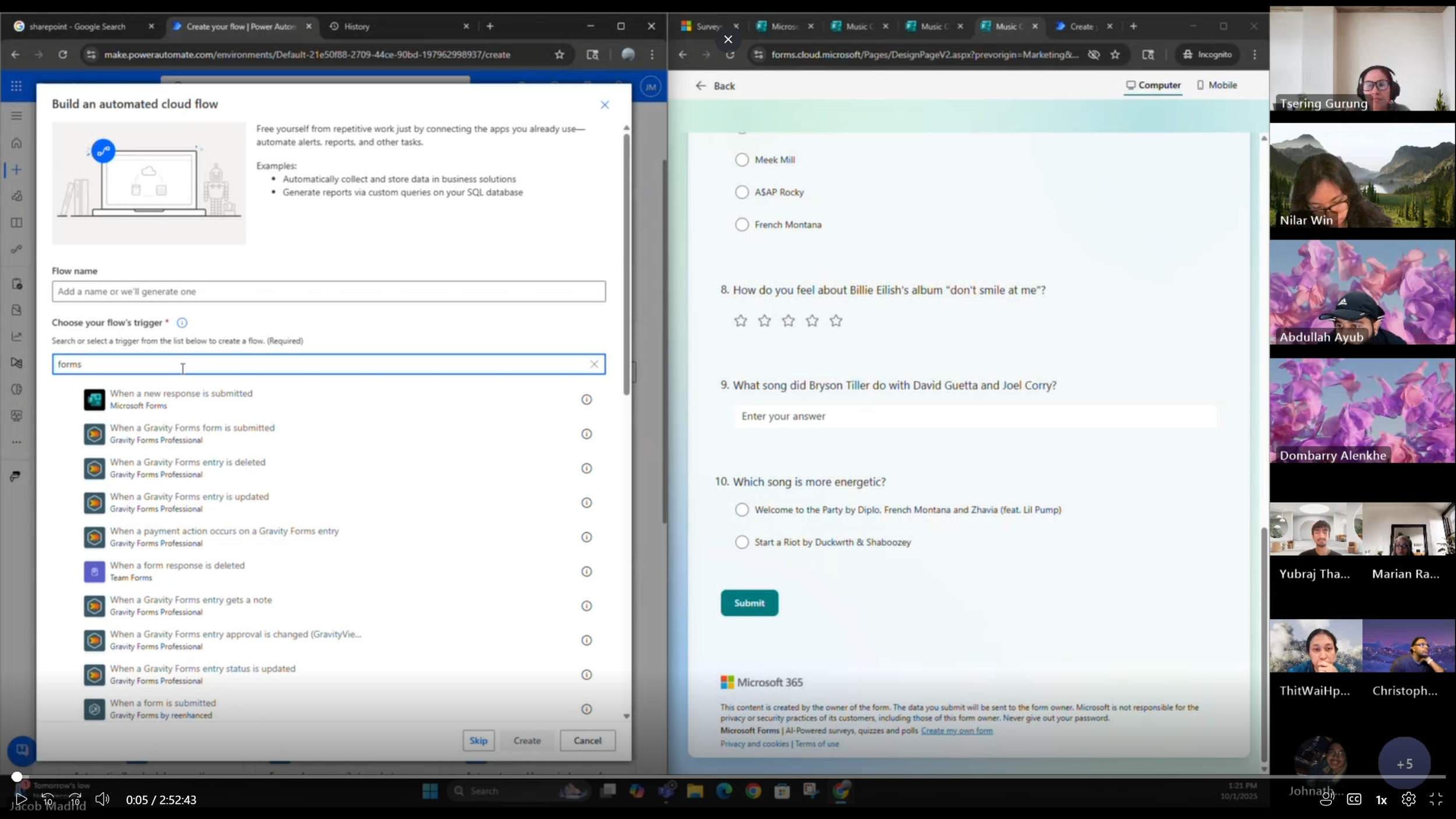Expand the More ellipsis in left sidebar

click(16, 442)
